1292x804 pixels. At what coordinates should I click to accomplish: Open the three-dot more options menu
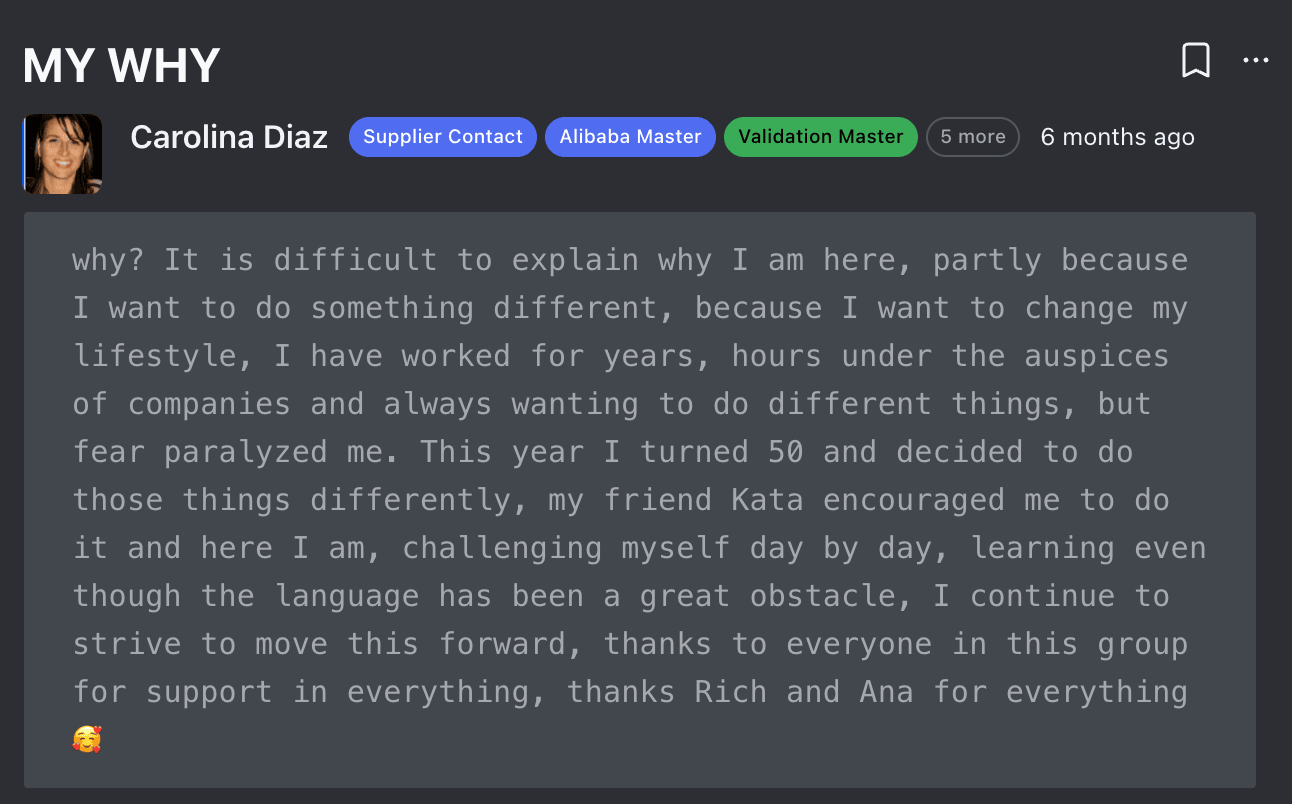(1256, 60)
